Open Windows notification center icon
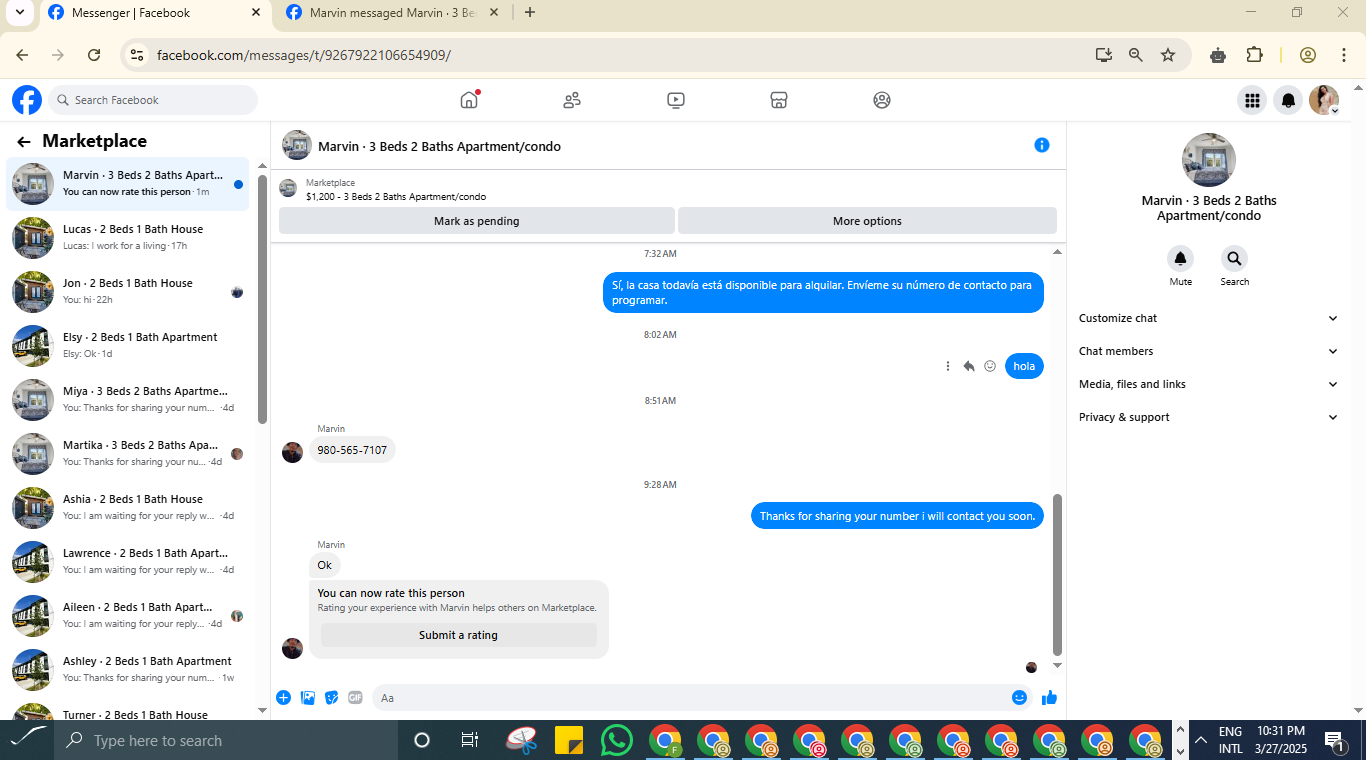 (1334, 741)
